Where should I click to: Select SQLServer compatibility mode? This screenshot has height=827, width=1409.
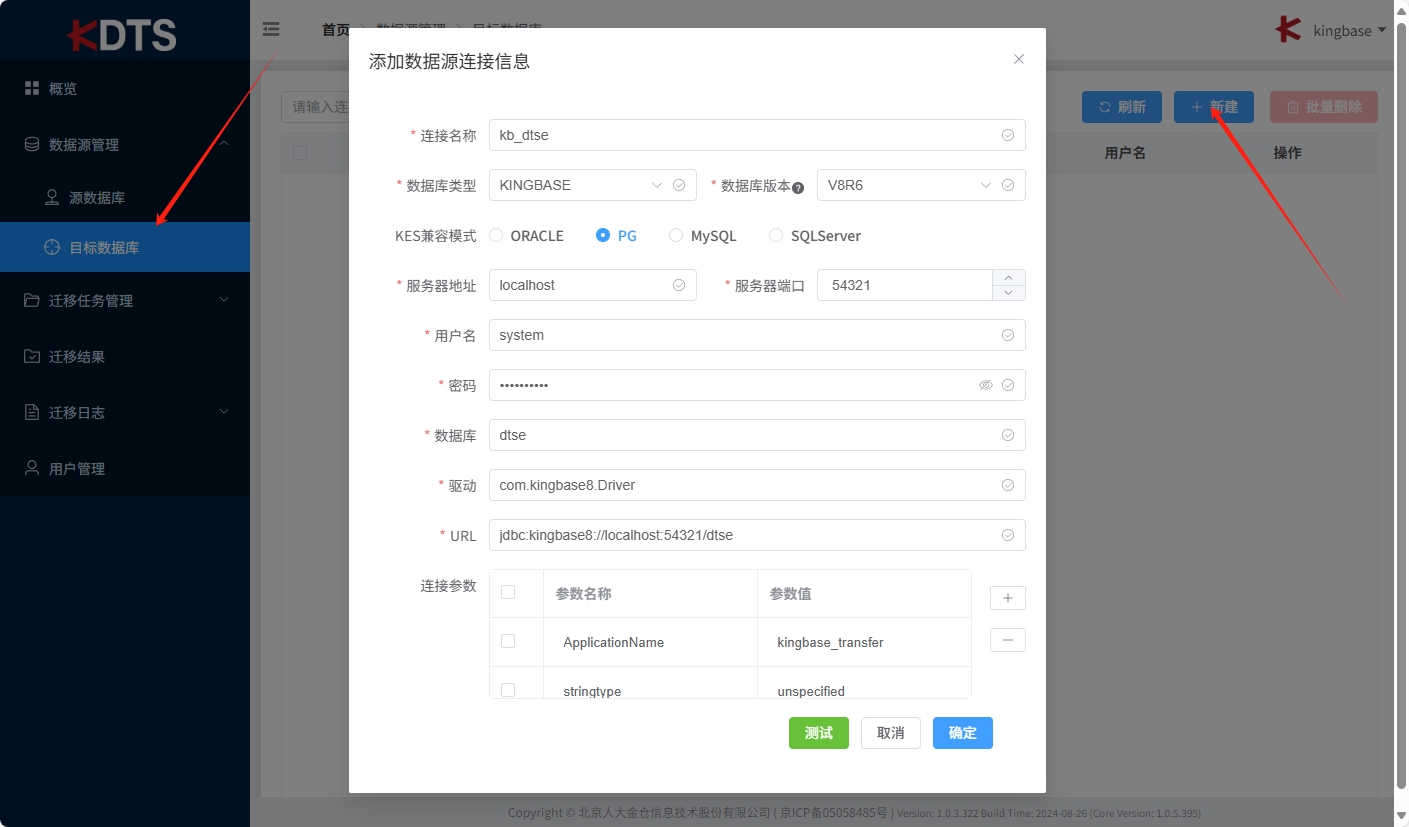click(x=815, y=236)
